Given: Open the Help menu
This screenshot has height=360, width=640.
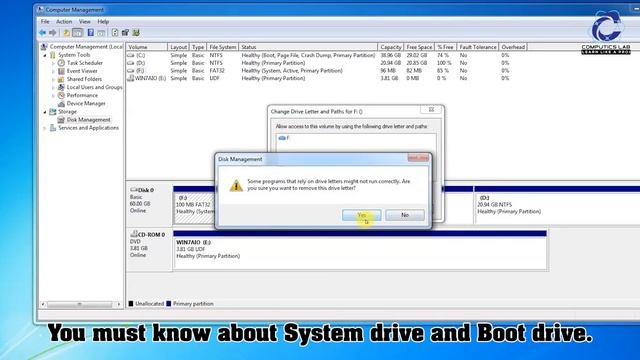Looking at the screenshot, I should click(103, 22).
